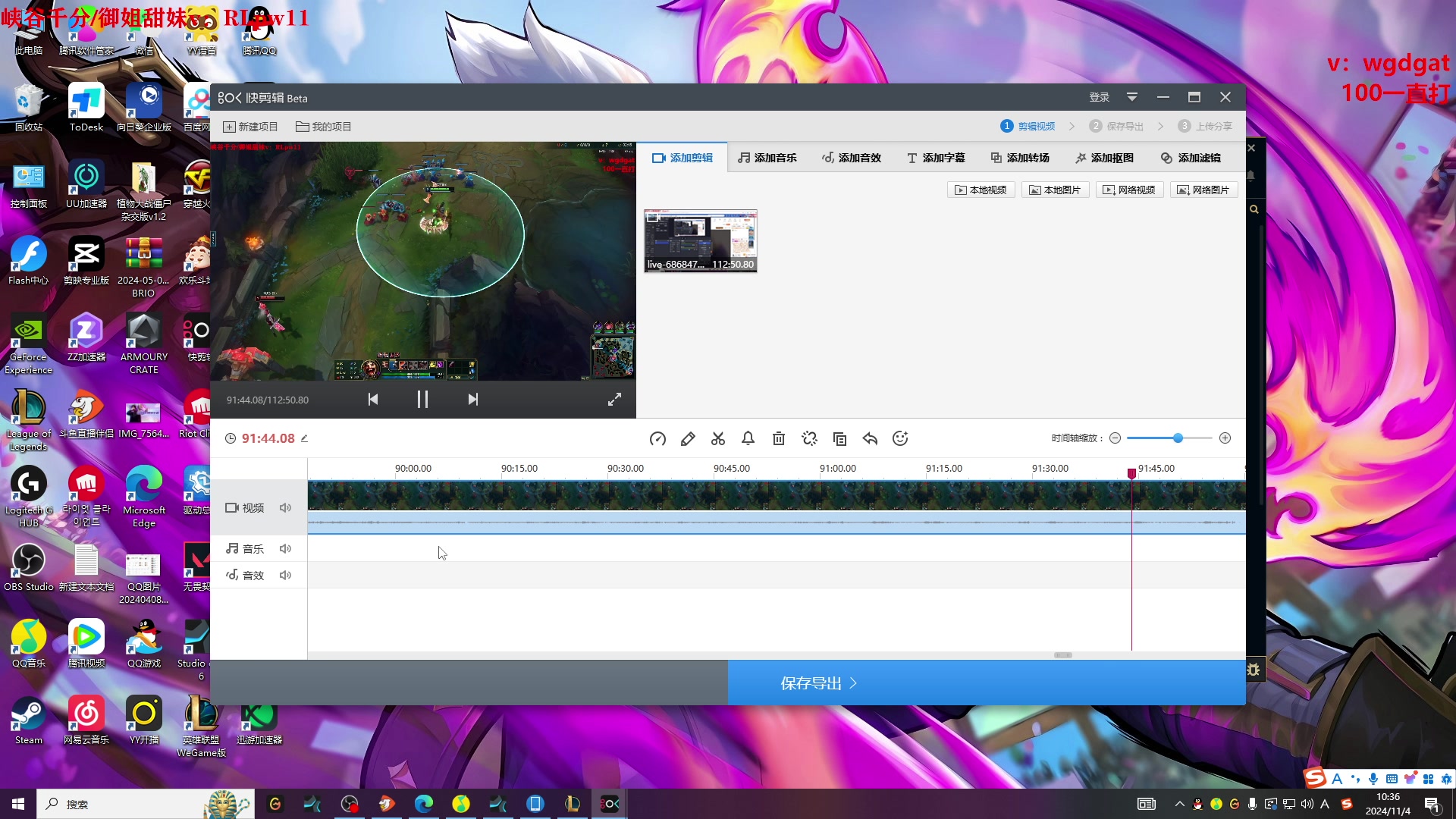Click the delete/trash tool icon

(778, 438)
